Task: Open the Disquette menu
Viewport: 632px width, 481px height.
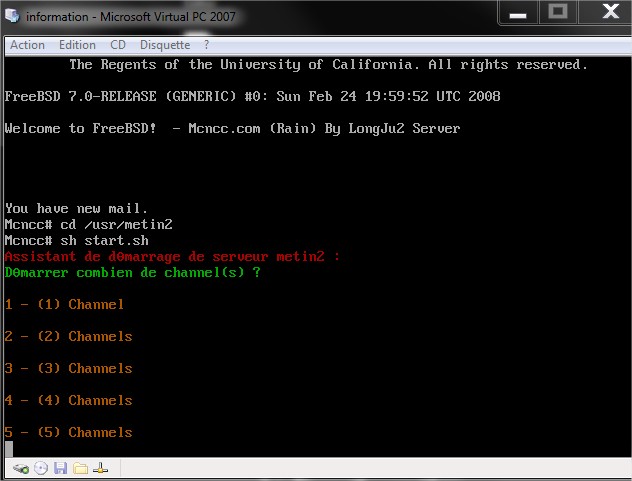Action: coord(165,45)
